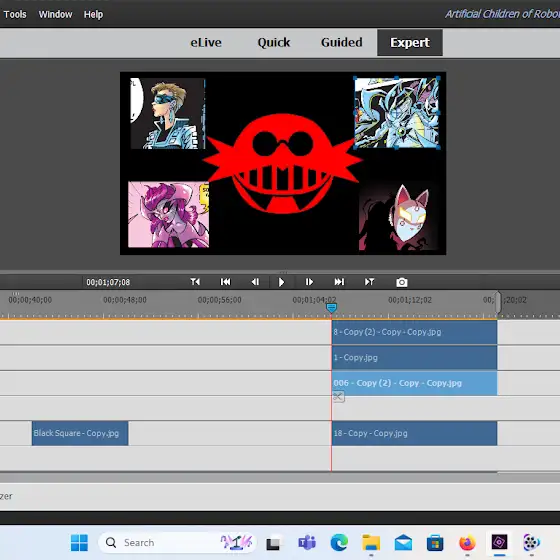Select the 1 - Copy.jpg clip
This screenshot has width=560, height=560.
click(414, 358)
